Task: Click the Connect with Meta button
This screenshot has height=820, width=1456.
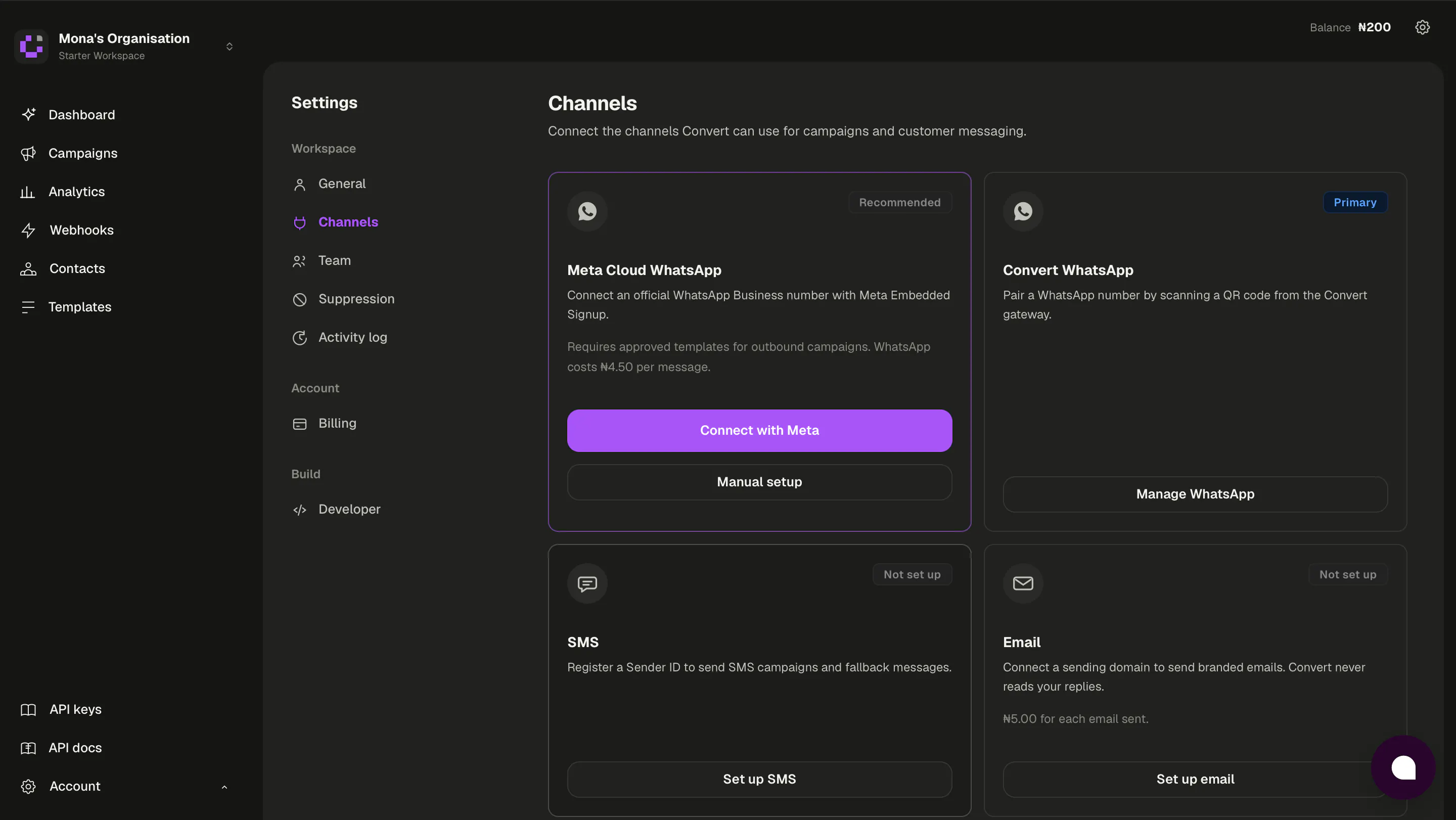Action: 759,431
